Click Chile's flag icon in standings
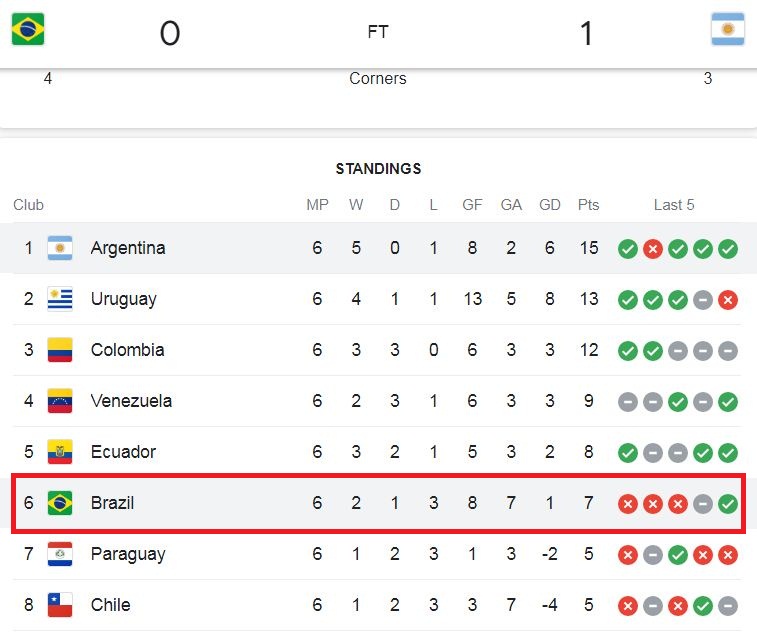The height and width of the screenshot is (637, 757). coord(60,605)
